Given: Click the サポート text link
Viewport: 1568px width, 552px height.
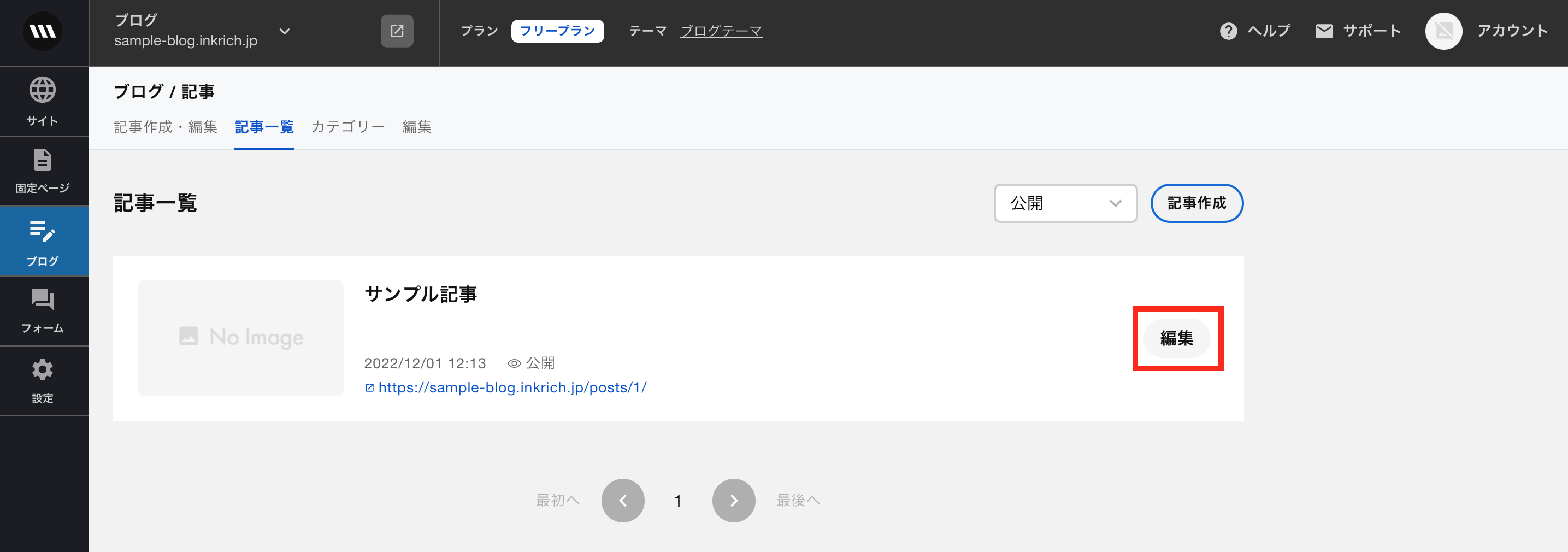Looking at the screenshot, I should pyautogui.click(x=1372, y=31).
